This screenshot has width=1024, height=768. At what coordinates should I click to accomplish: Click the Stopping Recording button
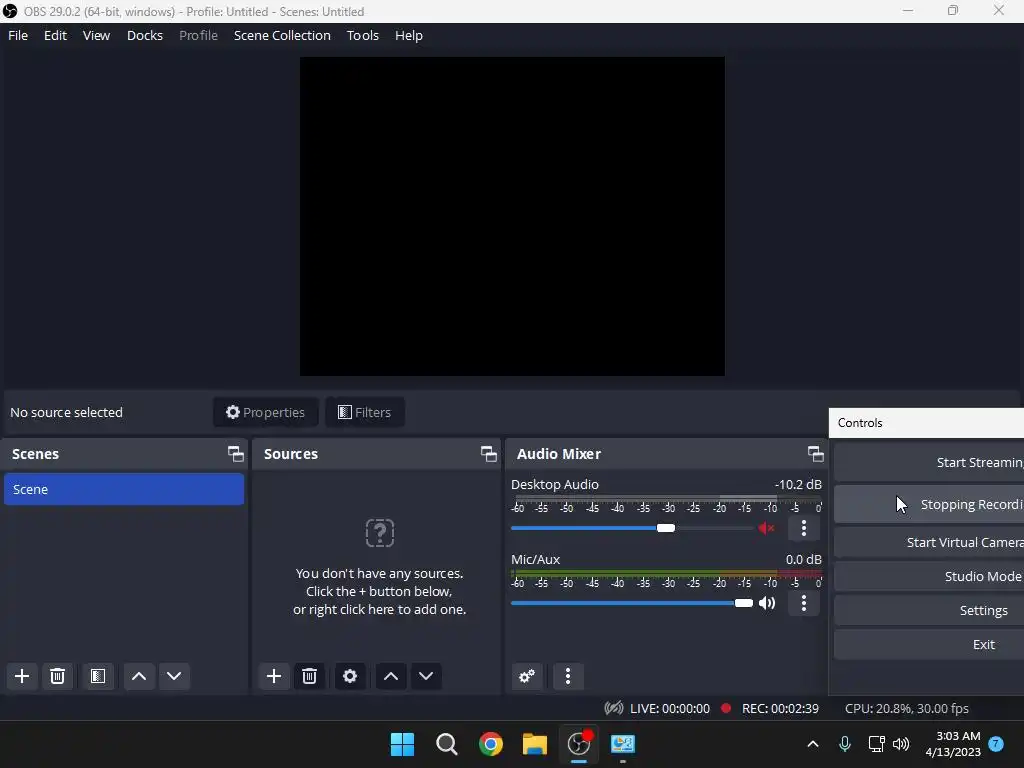(x=929, y=504)
